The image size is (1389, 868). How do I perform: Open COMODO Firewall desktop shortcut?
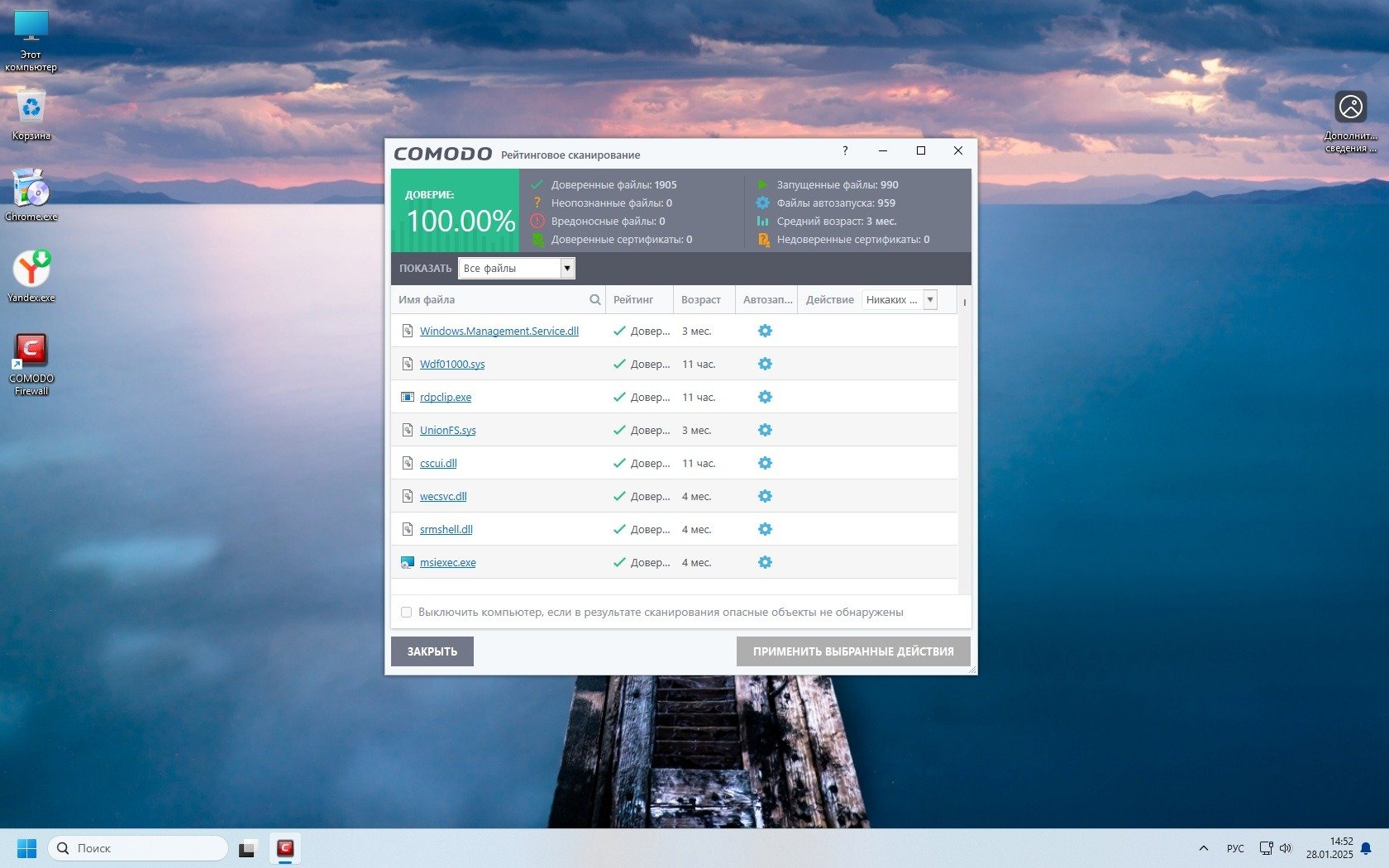pos(31,363)
